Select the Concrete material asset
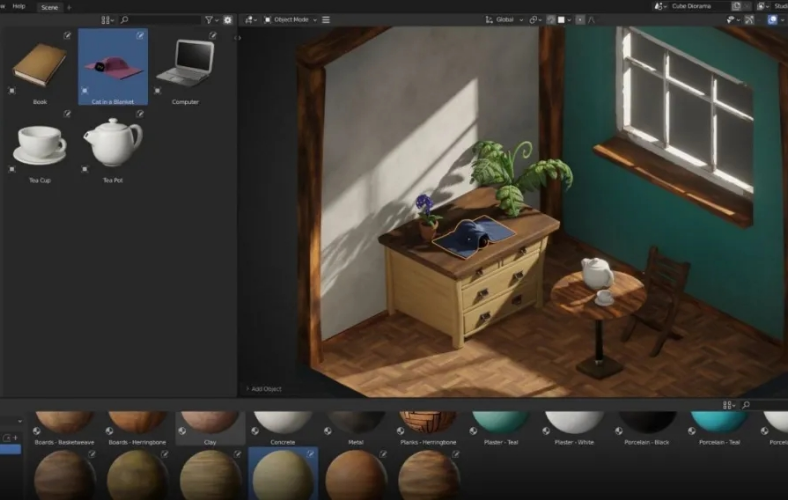The height and width of the screenshot is (500, 788). pos(282,428)
